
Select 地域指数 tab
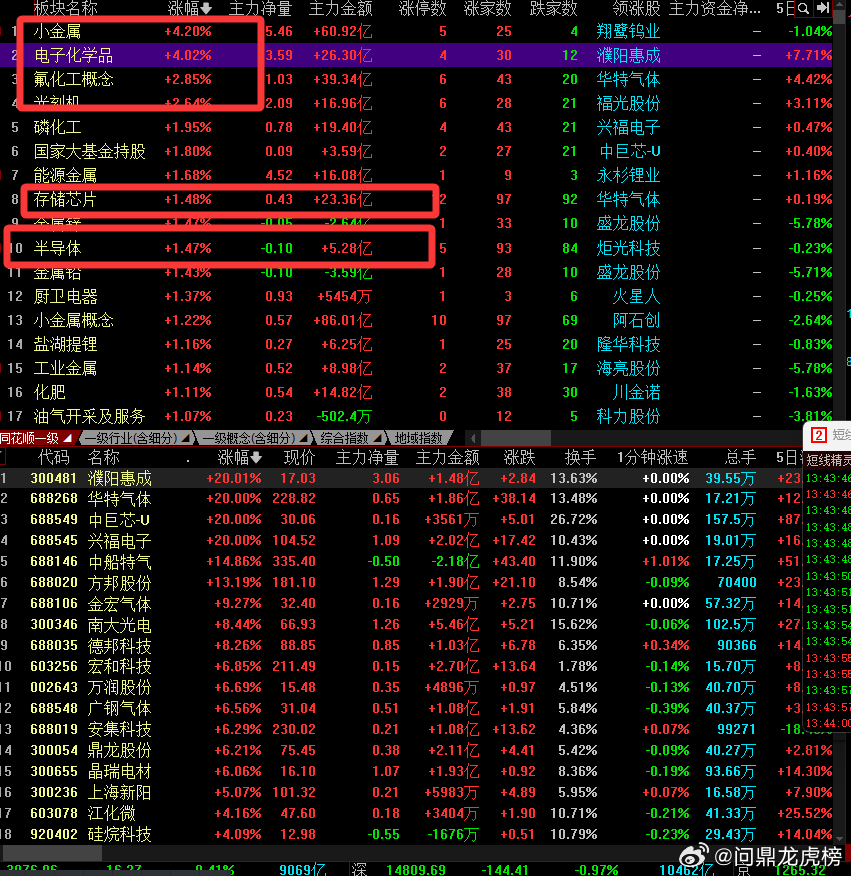point(419,439)
